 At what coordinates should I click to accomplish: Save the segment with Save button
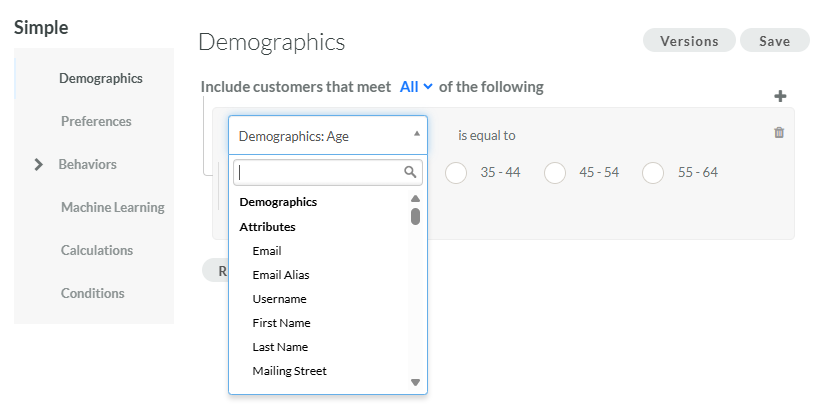[774, 41]
